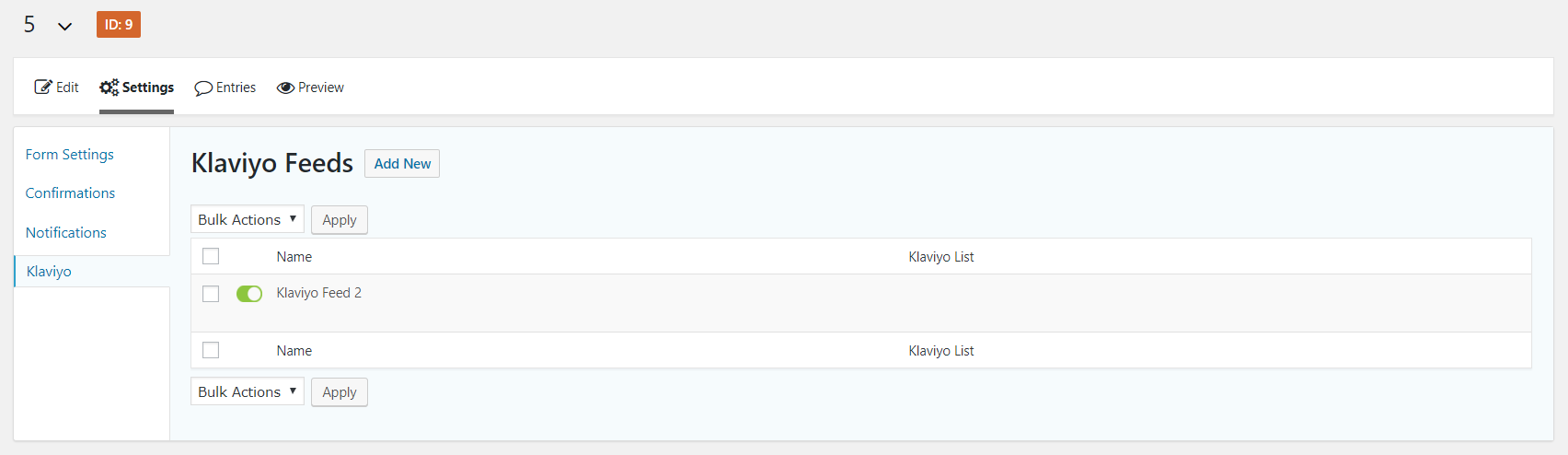Image resolution: width=1568 pixels, height=455 pixels.
Task: Click the Edit pencil icon
Action: tap(43, 87)
